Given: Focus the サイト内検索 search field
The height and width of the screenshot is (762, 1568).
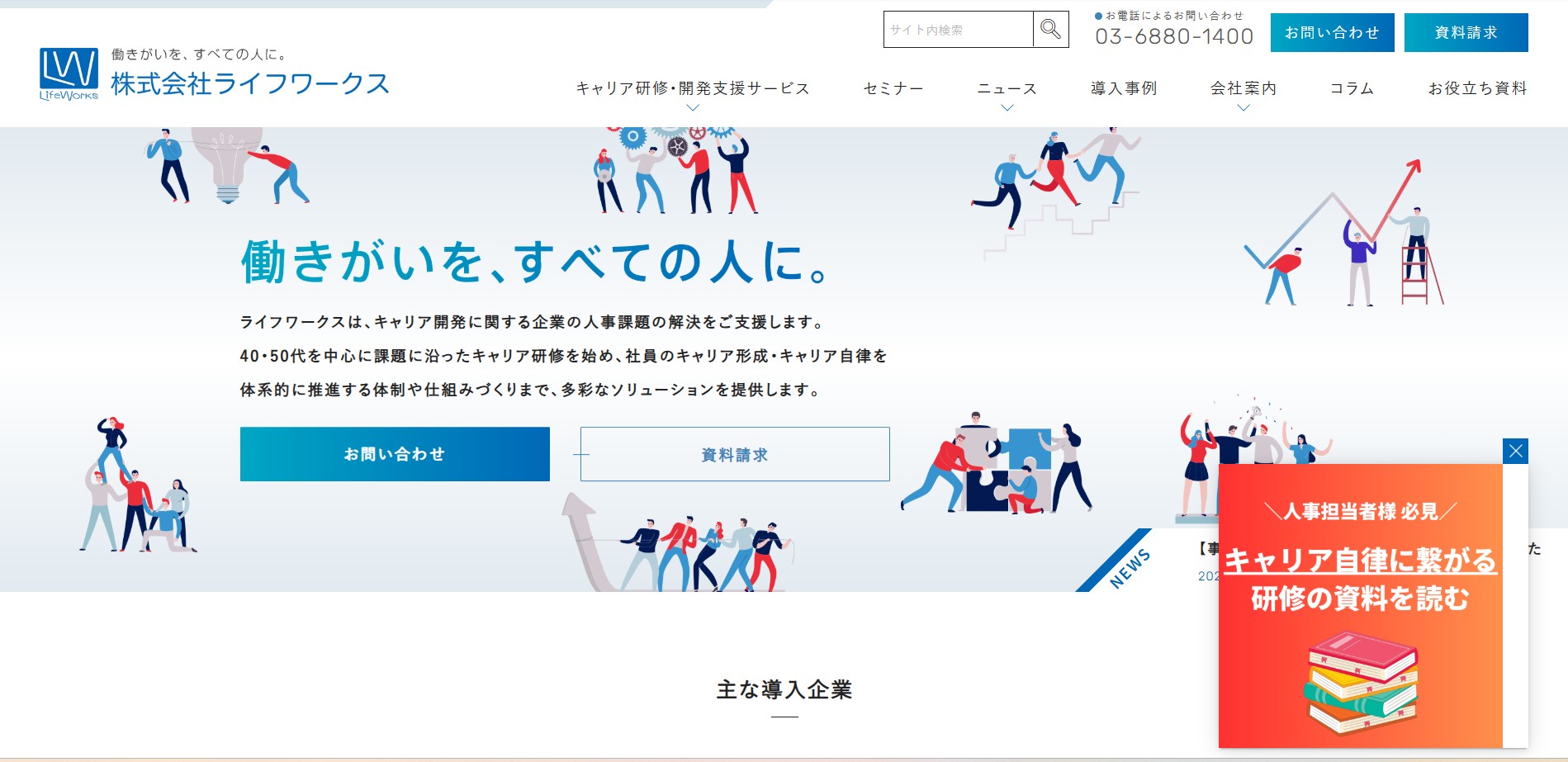Looking at the screenshot, I should click(x=959, y=29).
